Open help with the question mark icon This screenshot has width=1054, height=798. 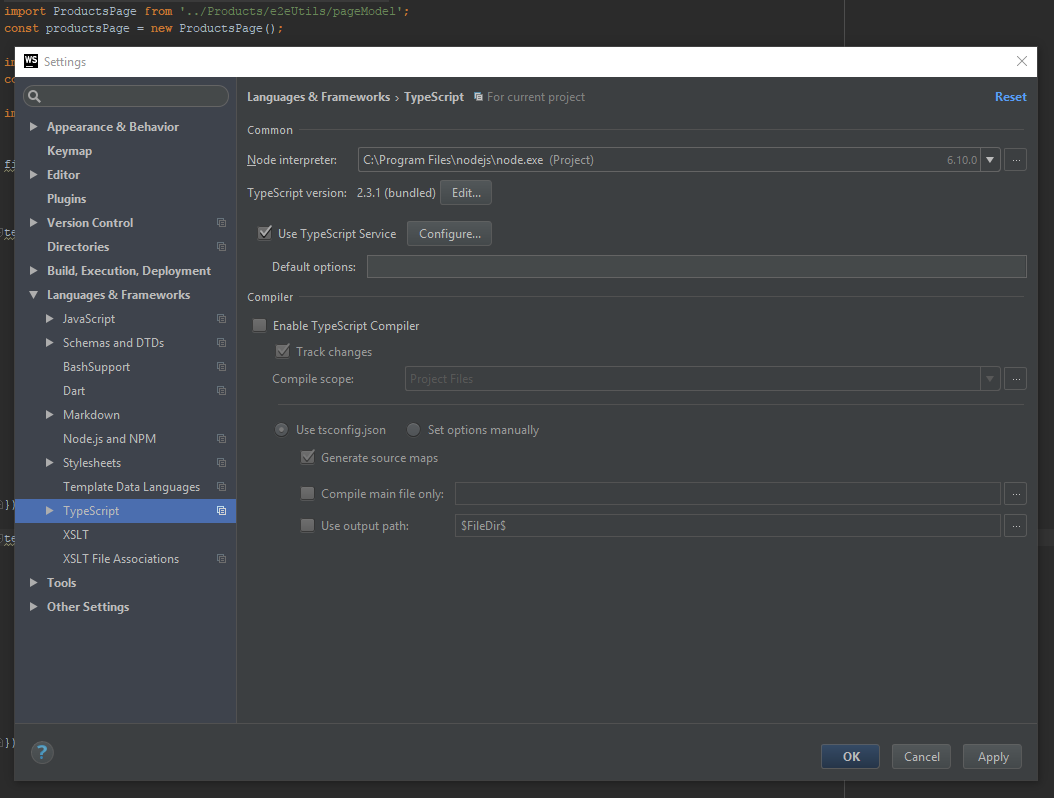click(42, 752)
